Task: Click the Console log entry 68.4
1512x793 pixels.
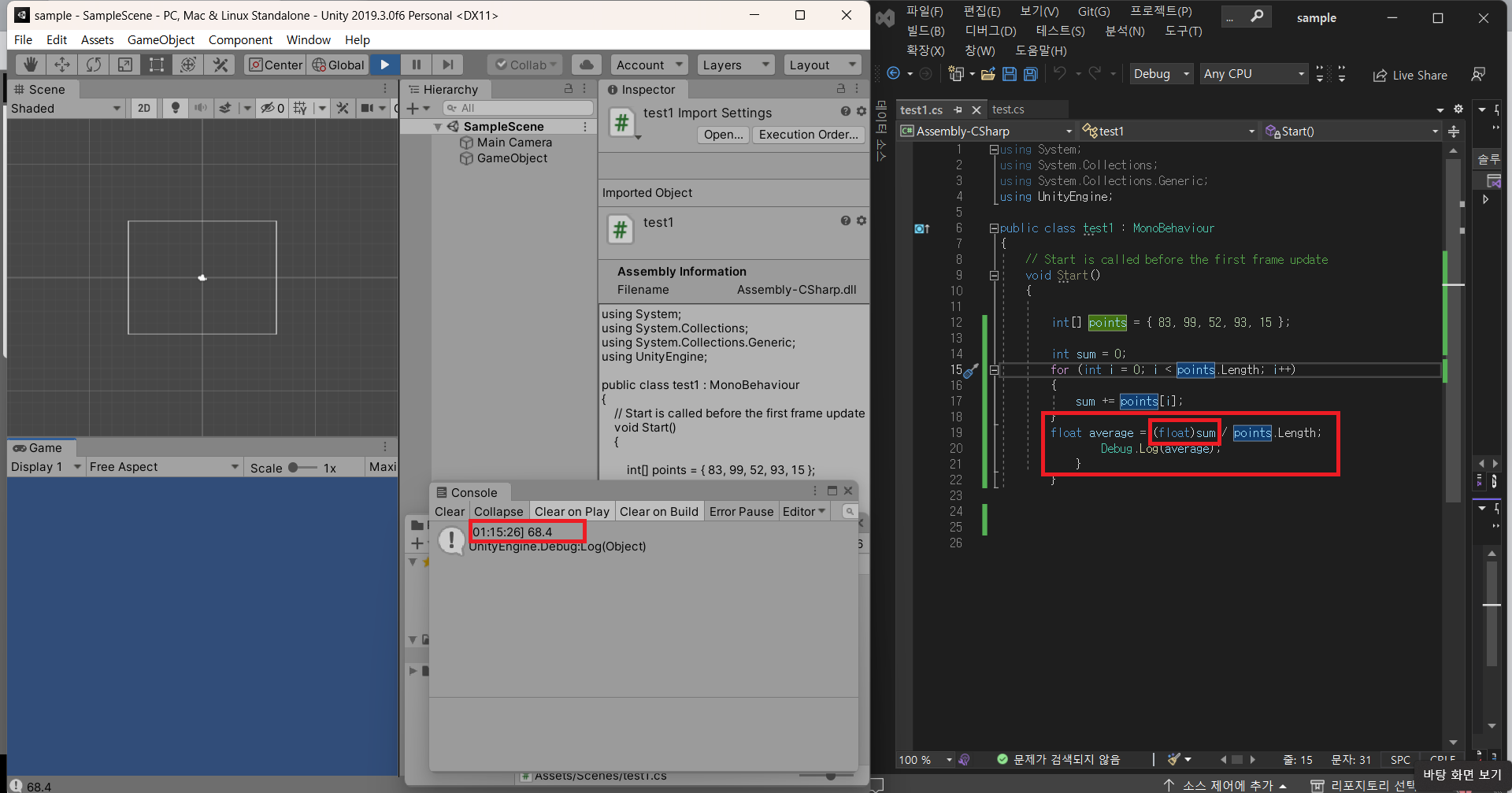Action: 643,539
